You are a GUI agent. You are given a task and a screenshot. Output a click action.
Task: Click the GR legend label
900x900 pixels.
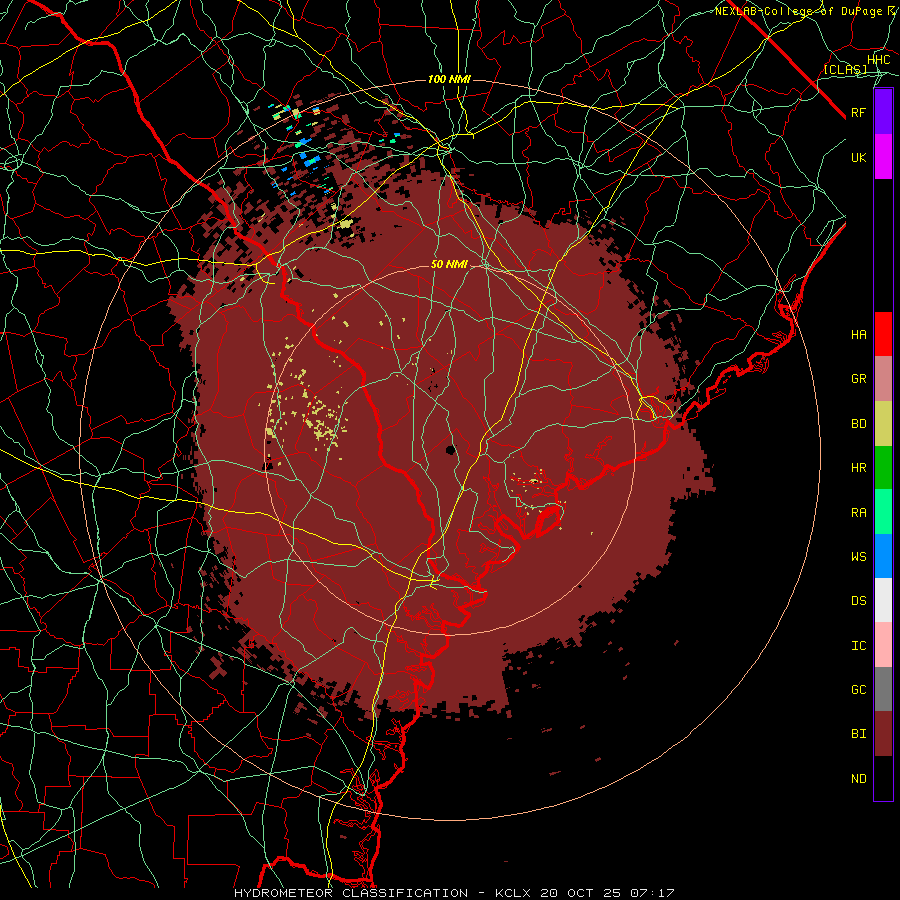(859, 379)
